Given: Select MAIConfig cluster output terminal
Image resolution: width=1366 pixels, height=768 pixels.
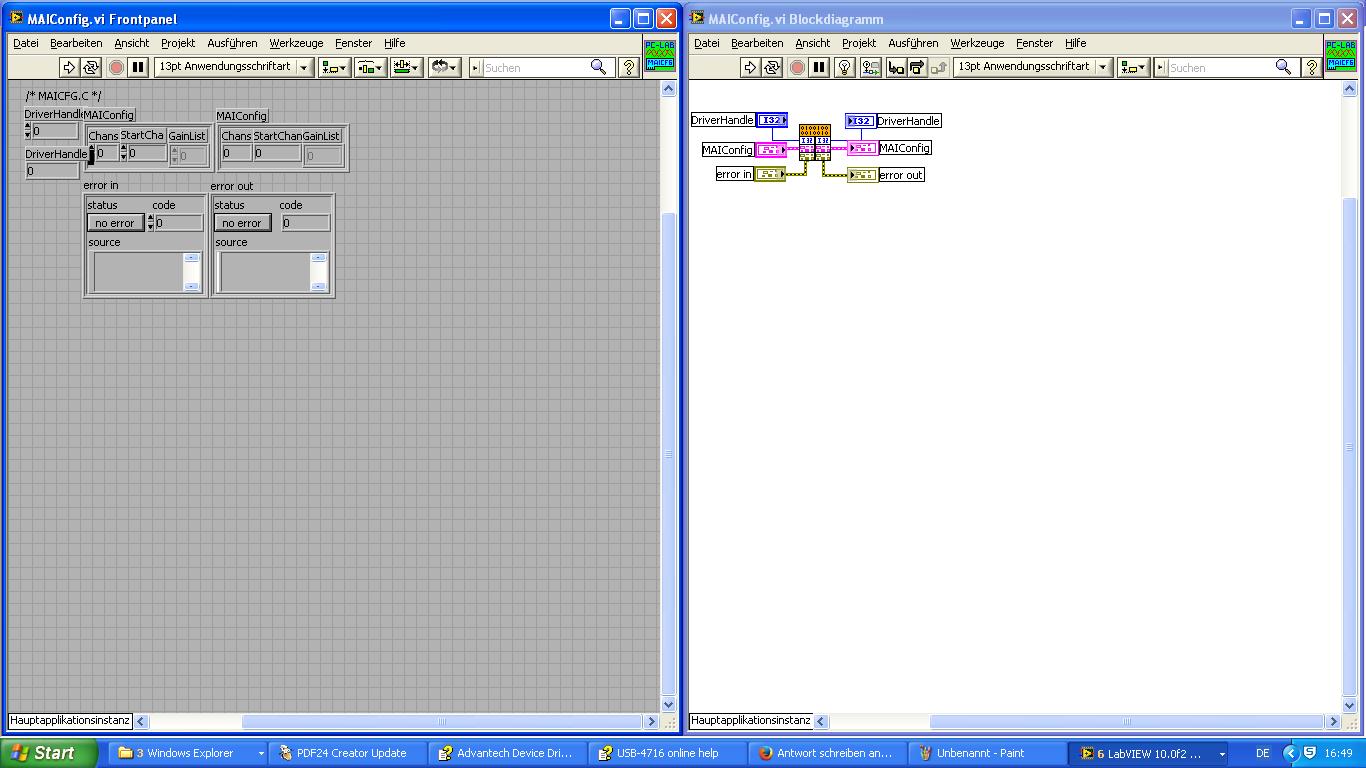Looking at the screenshot, I should click(x=863, y=148).
